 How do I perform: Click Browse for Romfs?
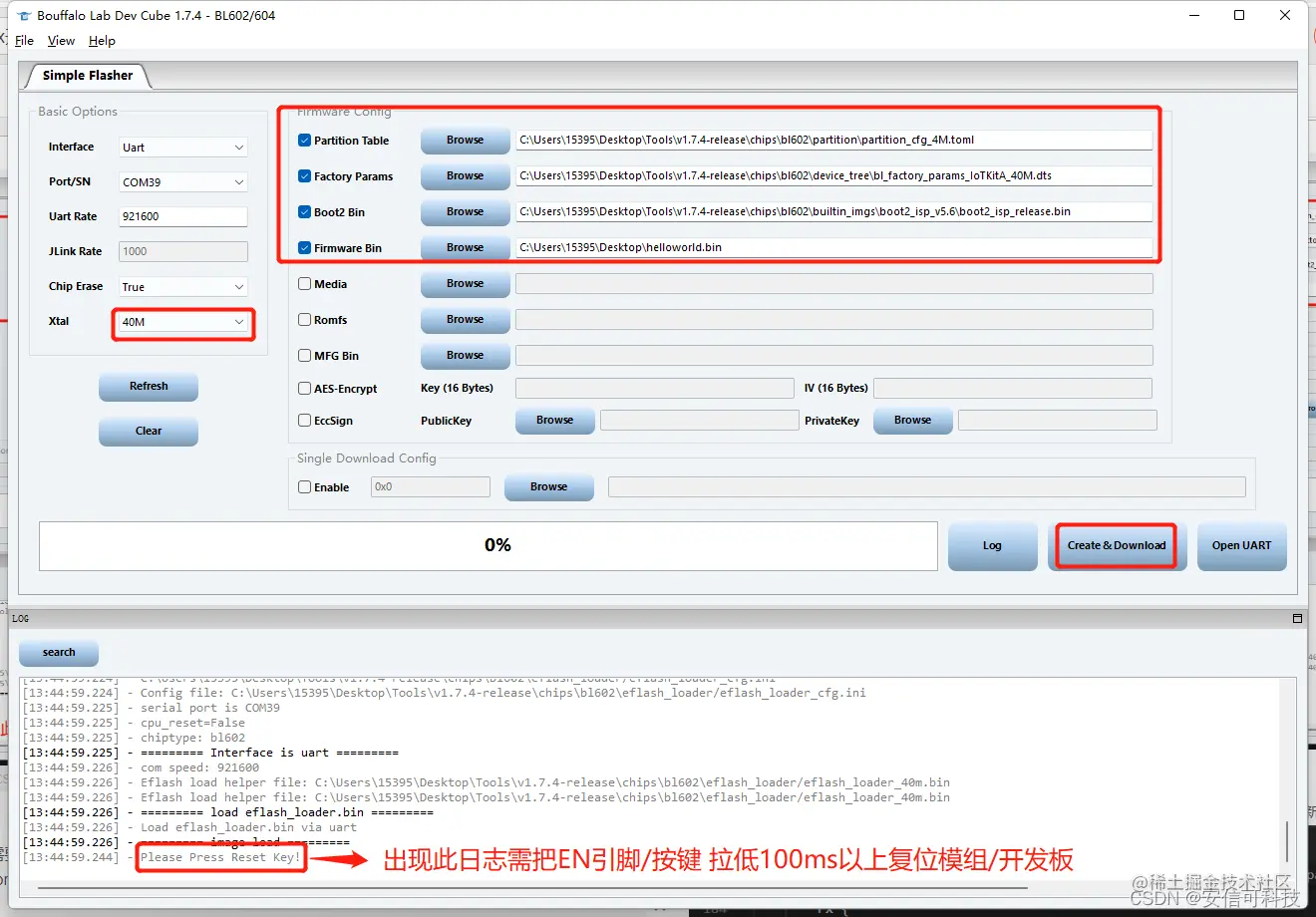(465, 320)
